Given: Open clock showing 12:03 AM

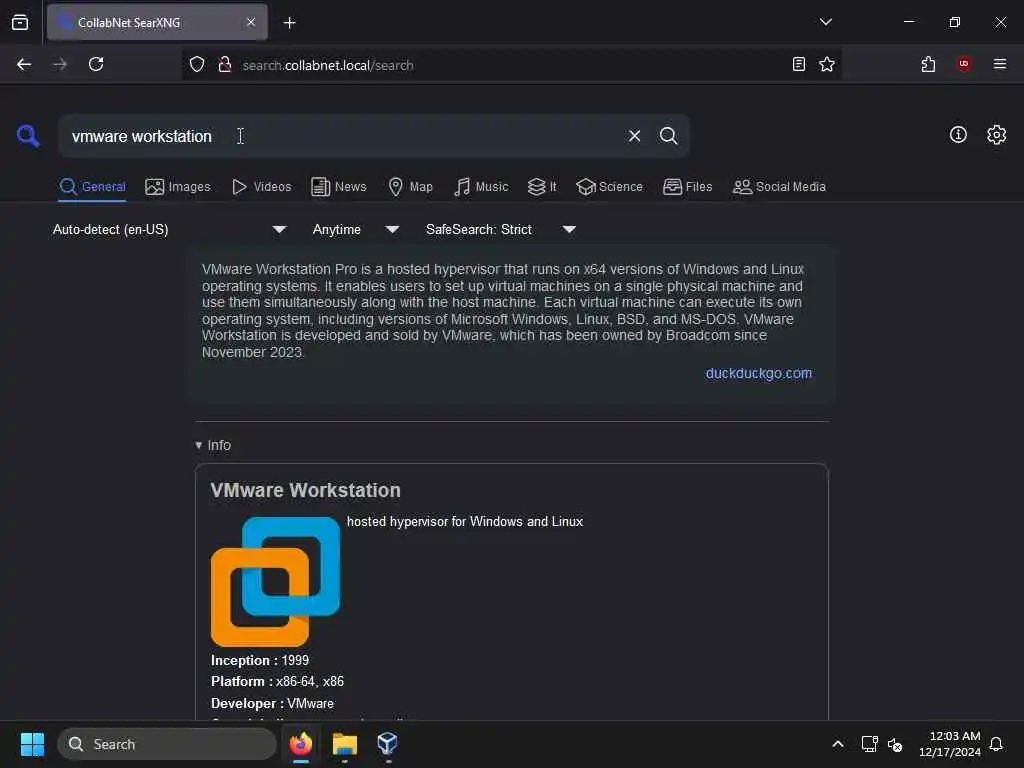Looking at the screenshot, I should tap(950, 744).
